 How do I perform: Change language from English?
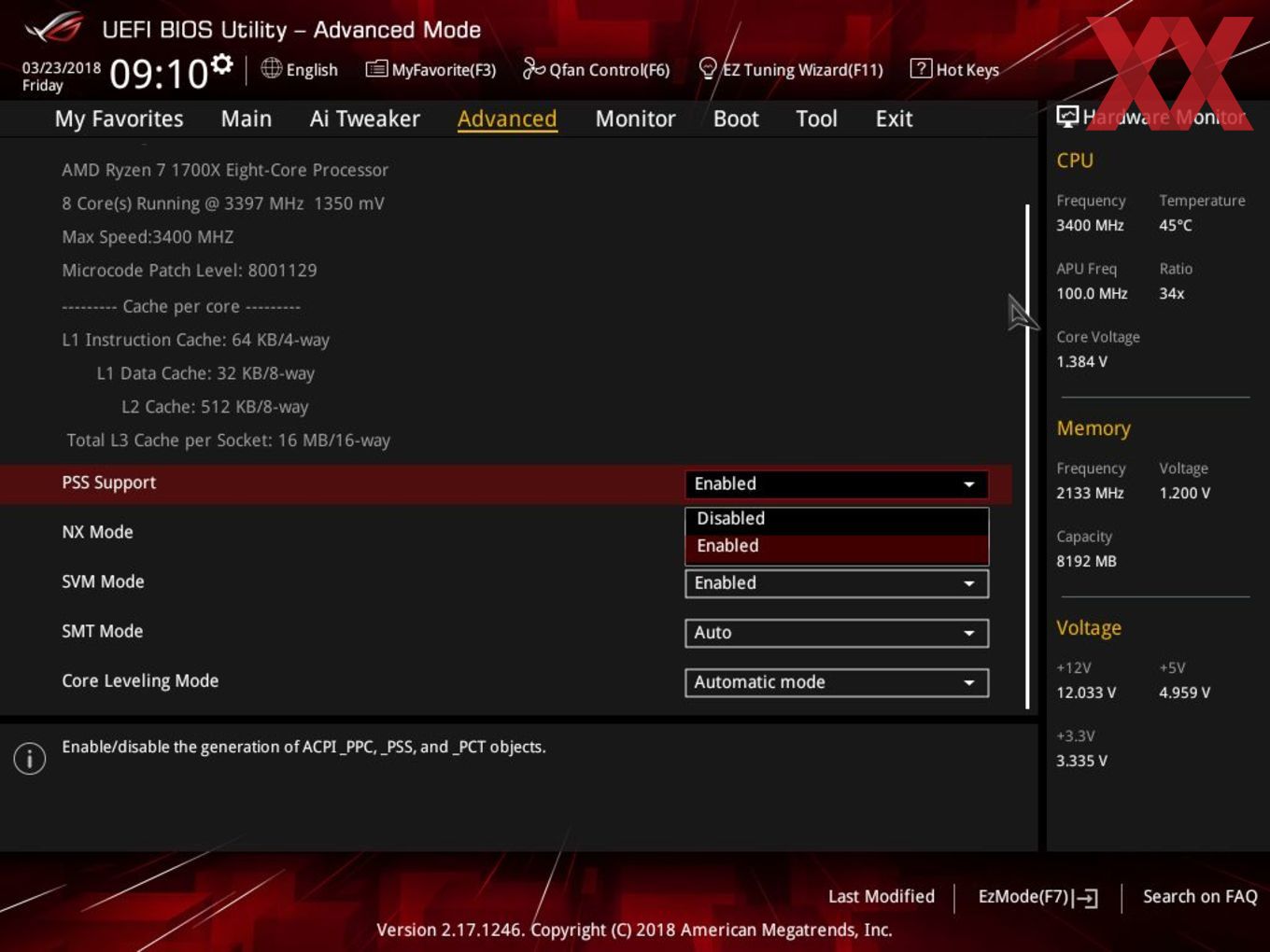pyautogui.click(x=312, y=70)
